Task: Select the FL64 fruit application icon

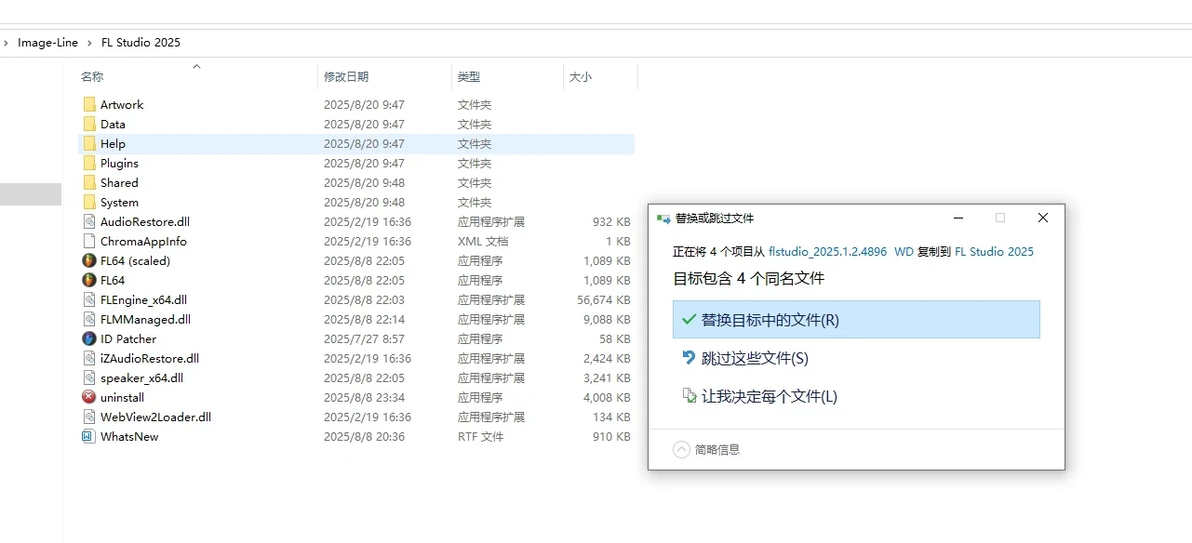Action: point(89,280)
